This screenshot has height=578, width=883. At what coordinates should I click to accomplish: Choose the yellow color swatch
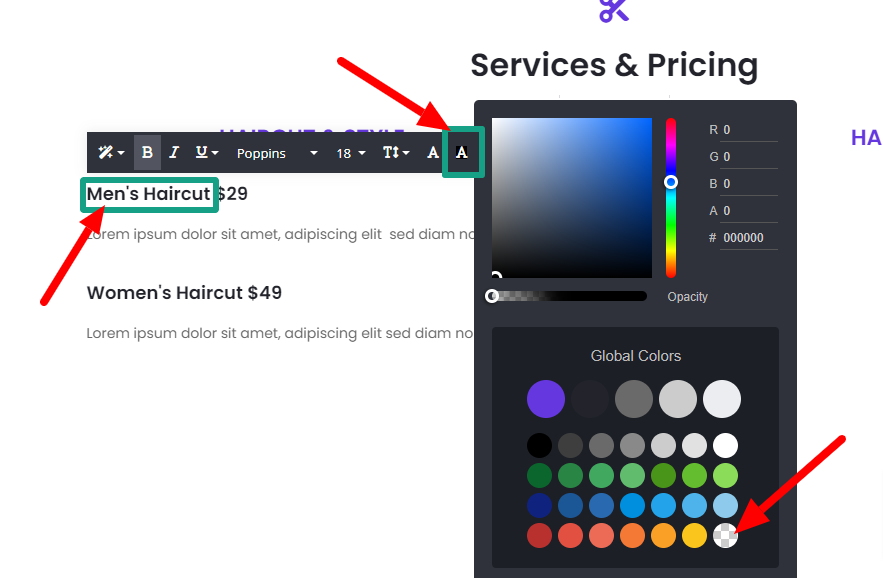click(x=694, y=536)
